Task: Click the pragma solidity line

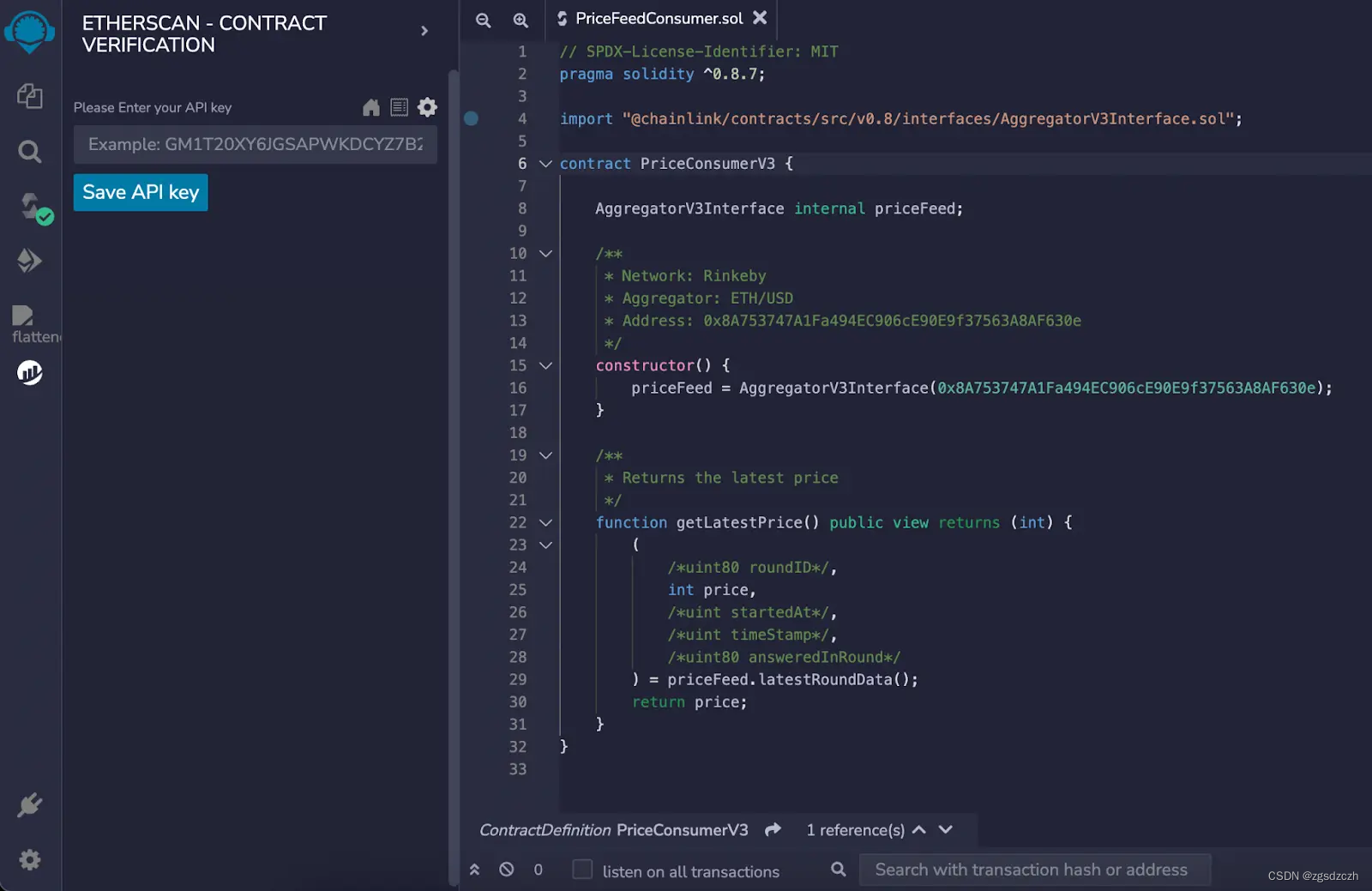Action: click(x=662, y=75)
